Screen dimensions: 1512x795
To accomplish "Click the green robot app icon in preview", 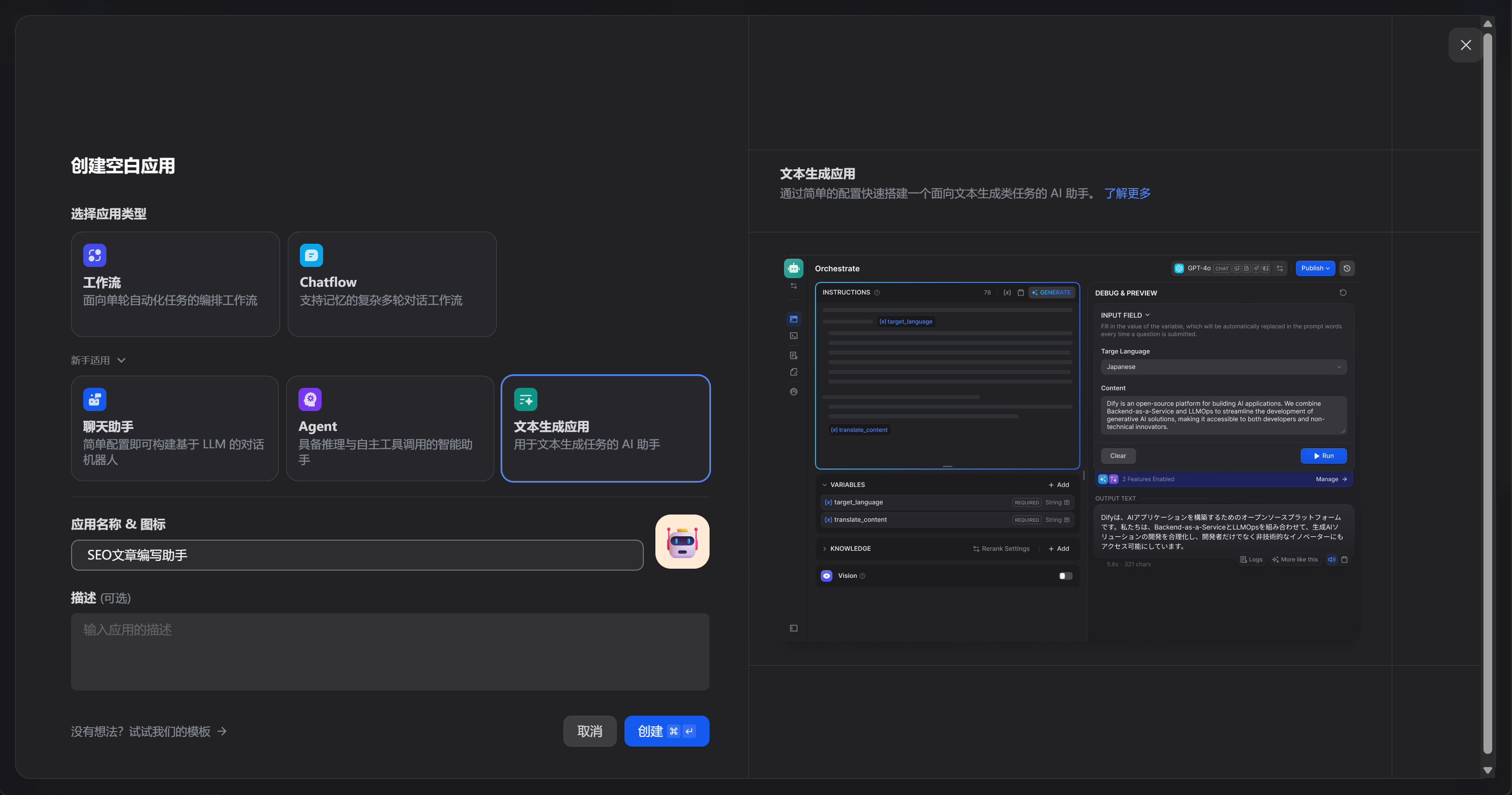I will [793, 268].
